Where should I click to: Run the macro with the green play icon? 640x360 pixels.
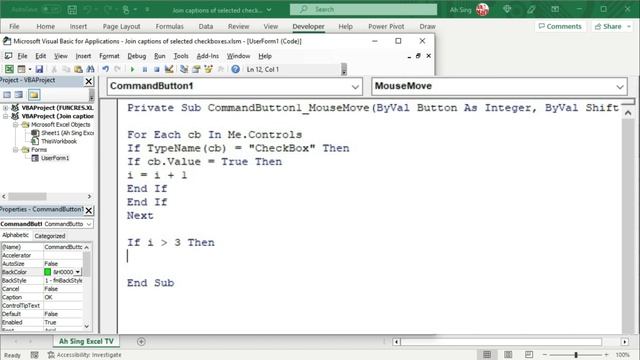click(x=132, y=69)
